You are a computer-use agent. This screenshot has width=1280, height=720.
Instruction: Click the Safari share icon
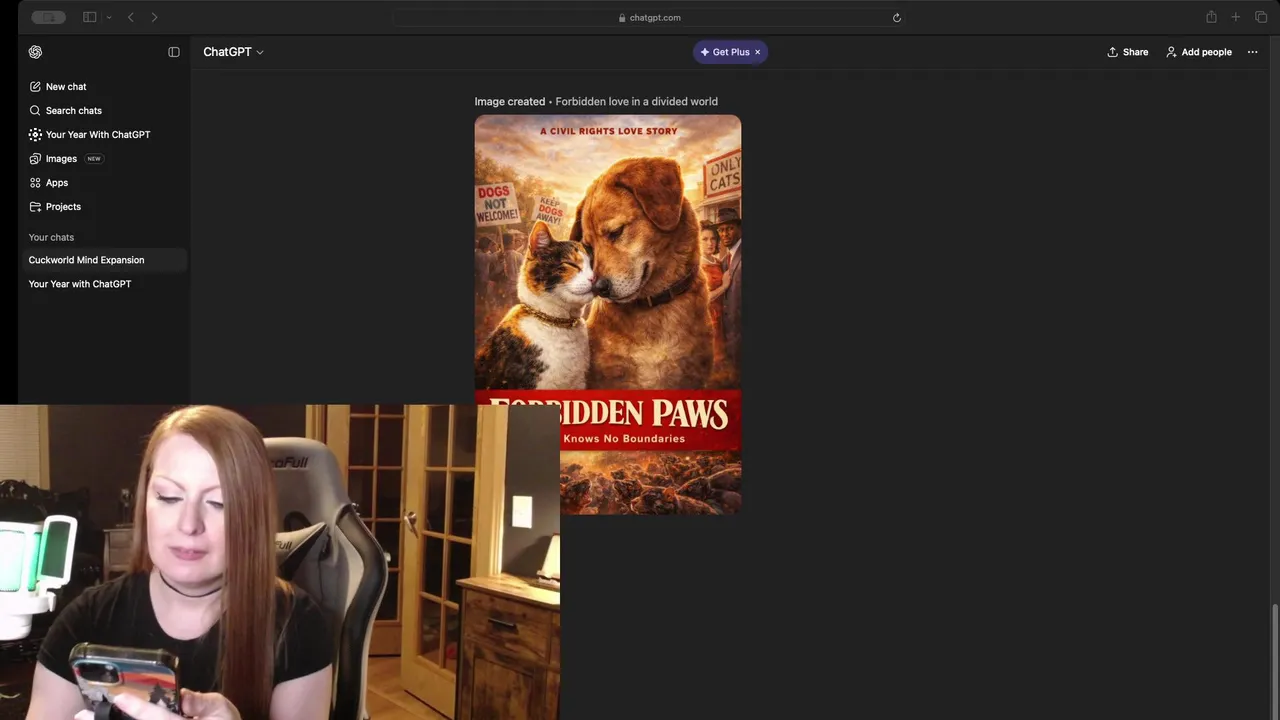[1211, 17]
